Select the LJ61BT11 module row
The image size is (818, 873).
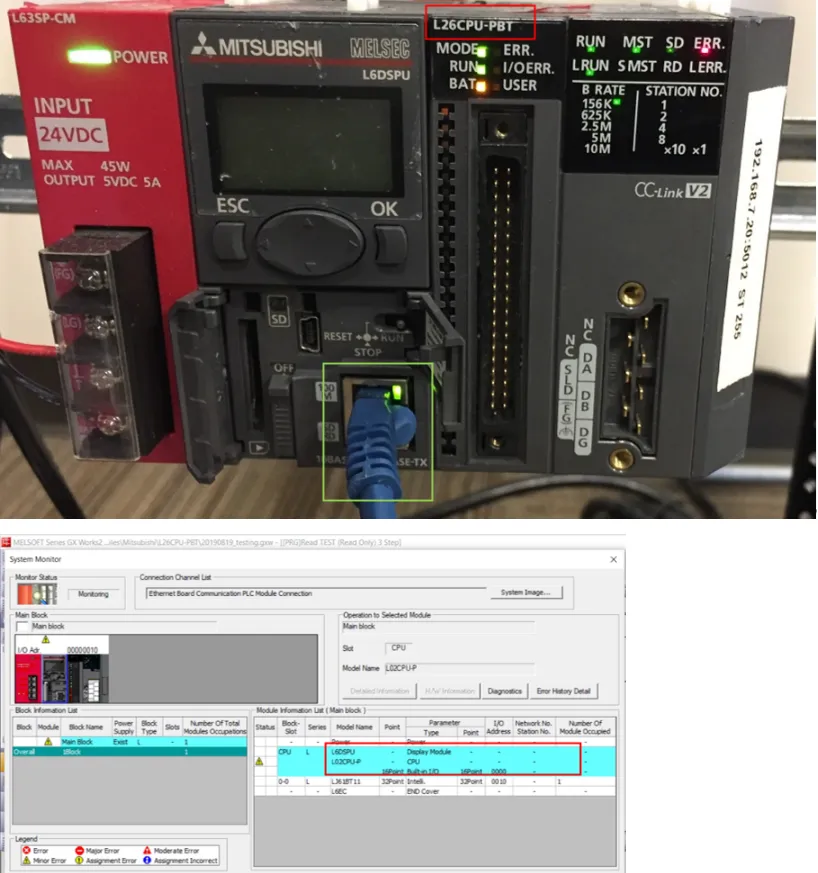pos(435,782)
